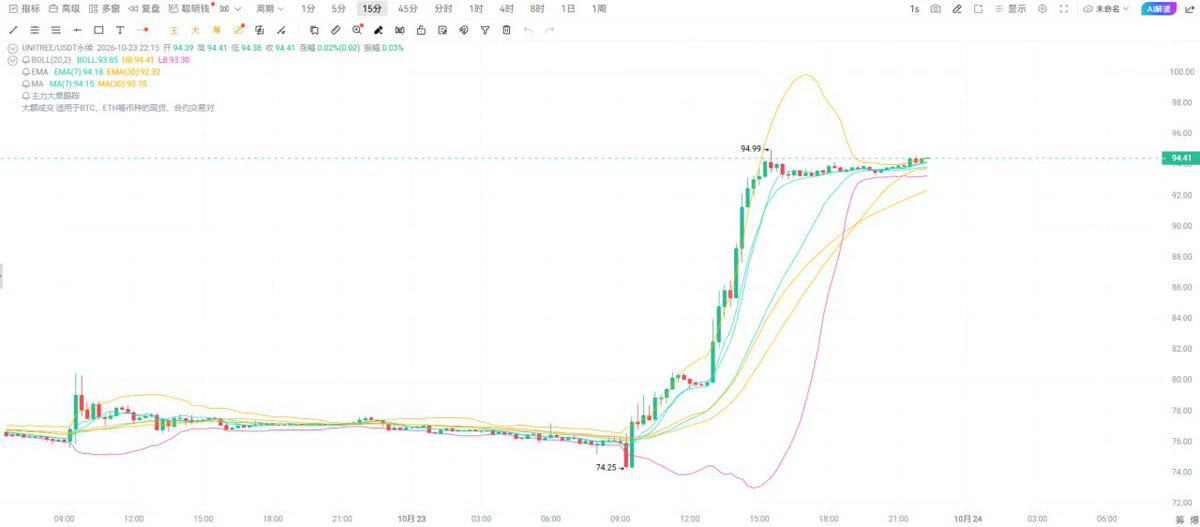Switch to the 45分 timeframe
The width and height of the screenshot is (1200, 527).
click(408, 8)
